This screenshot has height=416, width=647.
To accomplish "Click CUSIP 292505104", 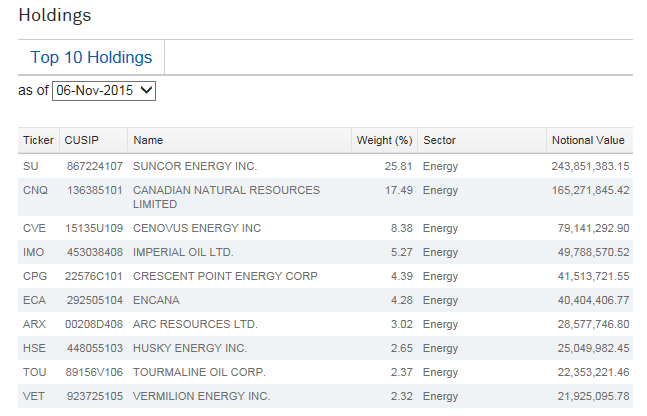I will (95, 300).
